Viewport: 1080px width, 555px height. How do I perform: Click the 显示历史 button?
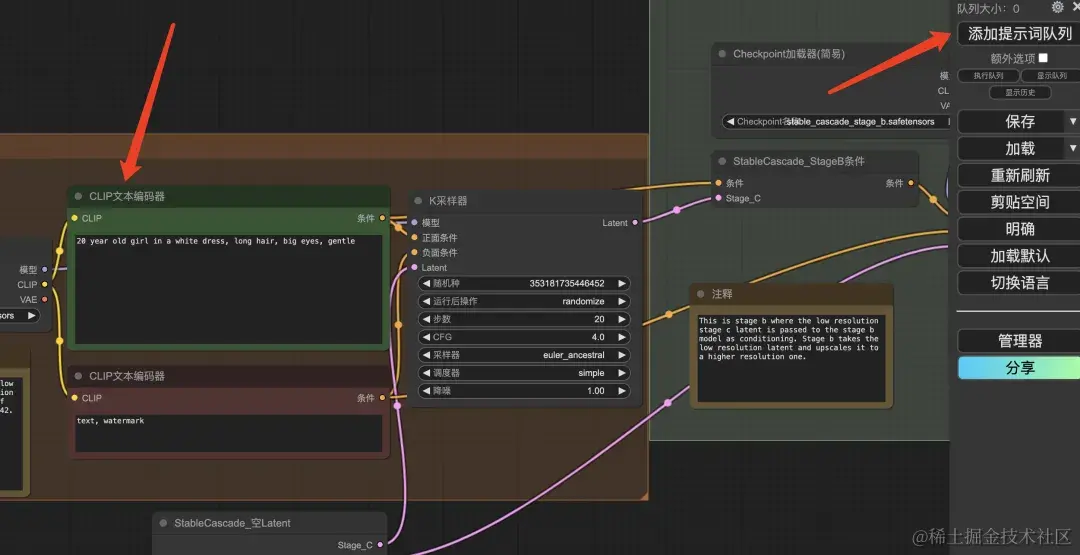click(x=1020, y=92)
